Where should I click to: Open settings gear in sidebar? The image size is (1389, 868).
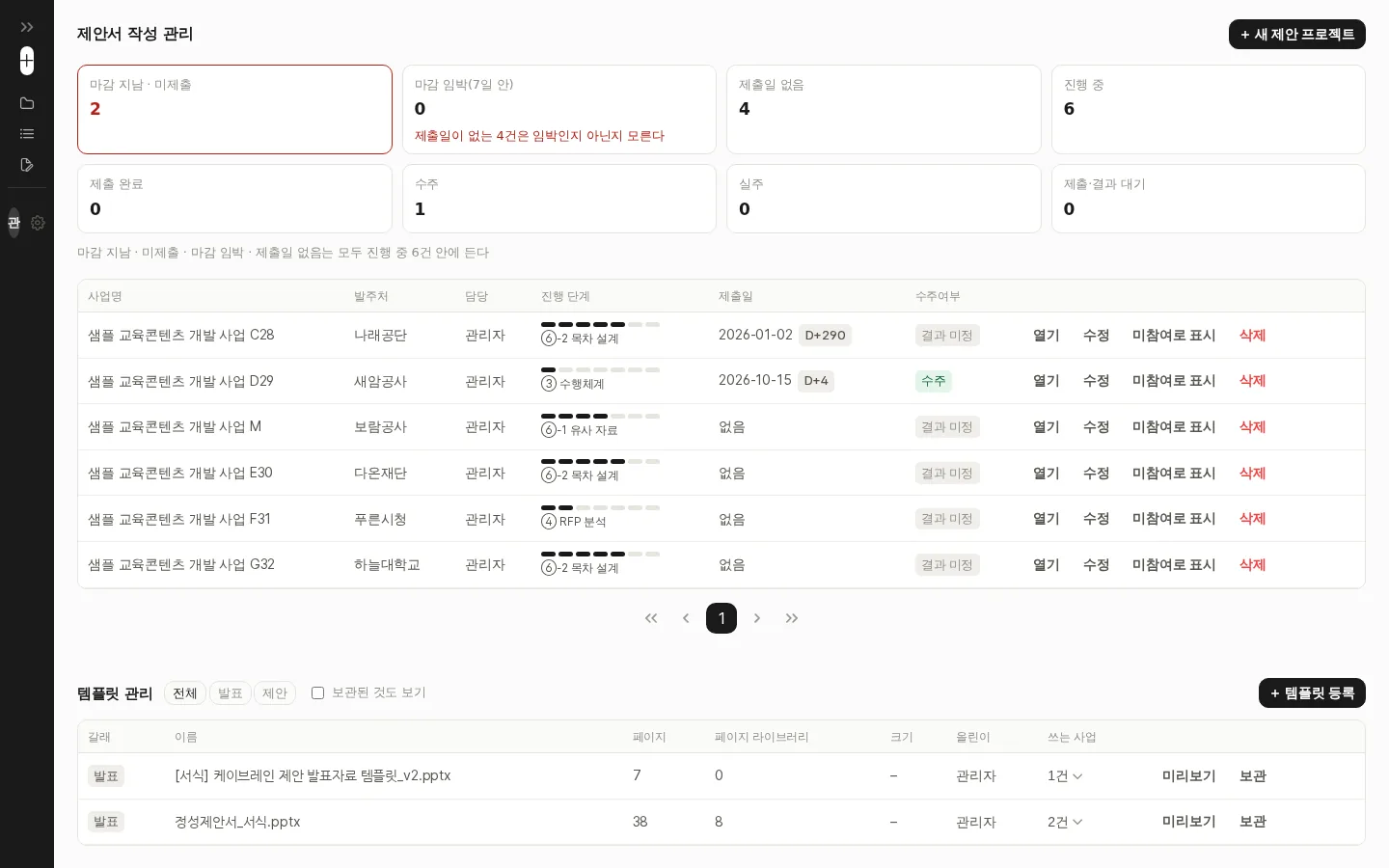coord(38,223)
